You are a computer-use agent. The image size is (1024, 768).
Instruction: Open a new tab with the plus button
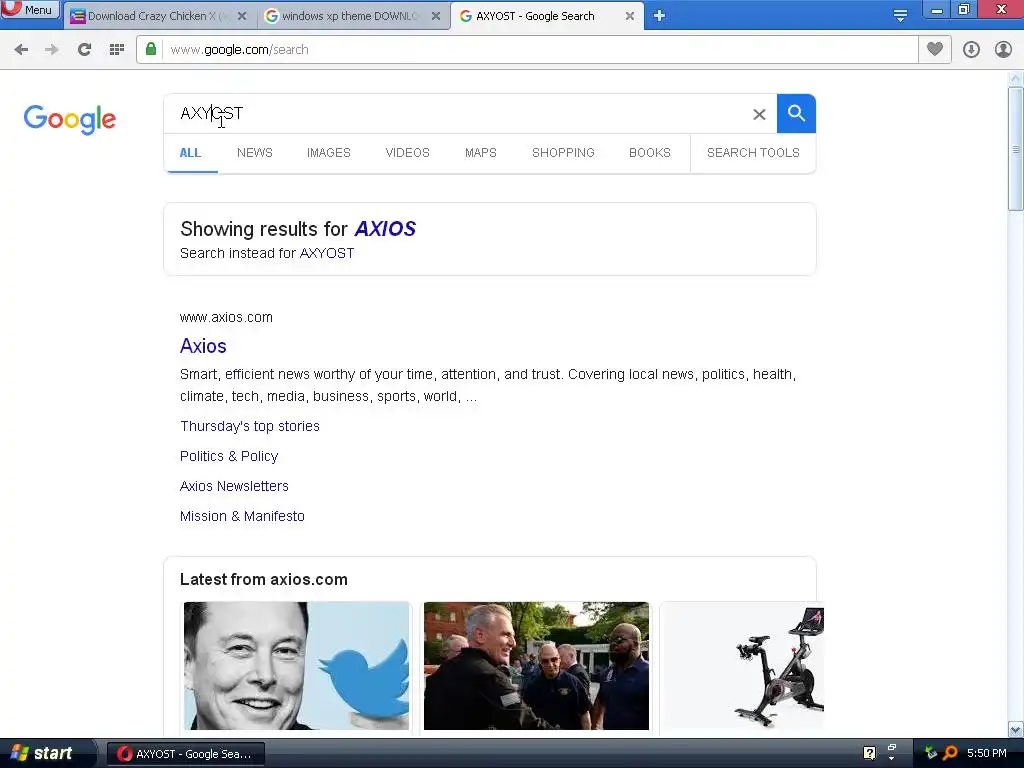pyautogui.click(x=659, y=16)
